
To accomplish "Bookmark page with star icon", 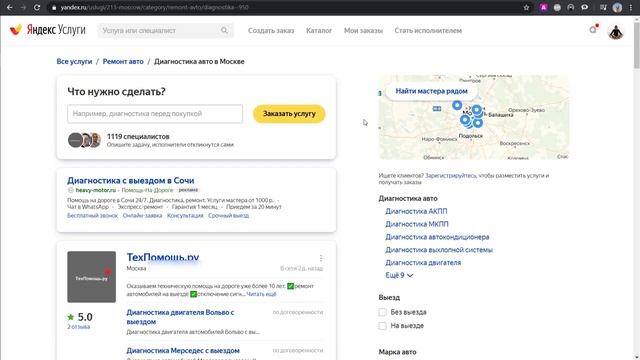I will pyautogui.click(x=526, y=7).
